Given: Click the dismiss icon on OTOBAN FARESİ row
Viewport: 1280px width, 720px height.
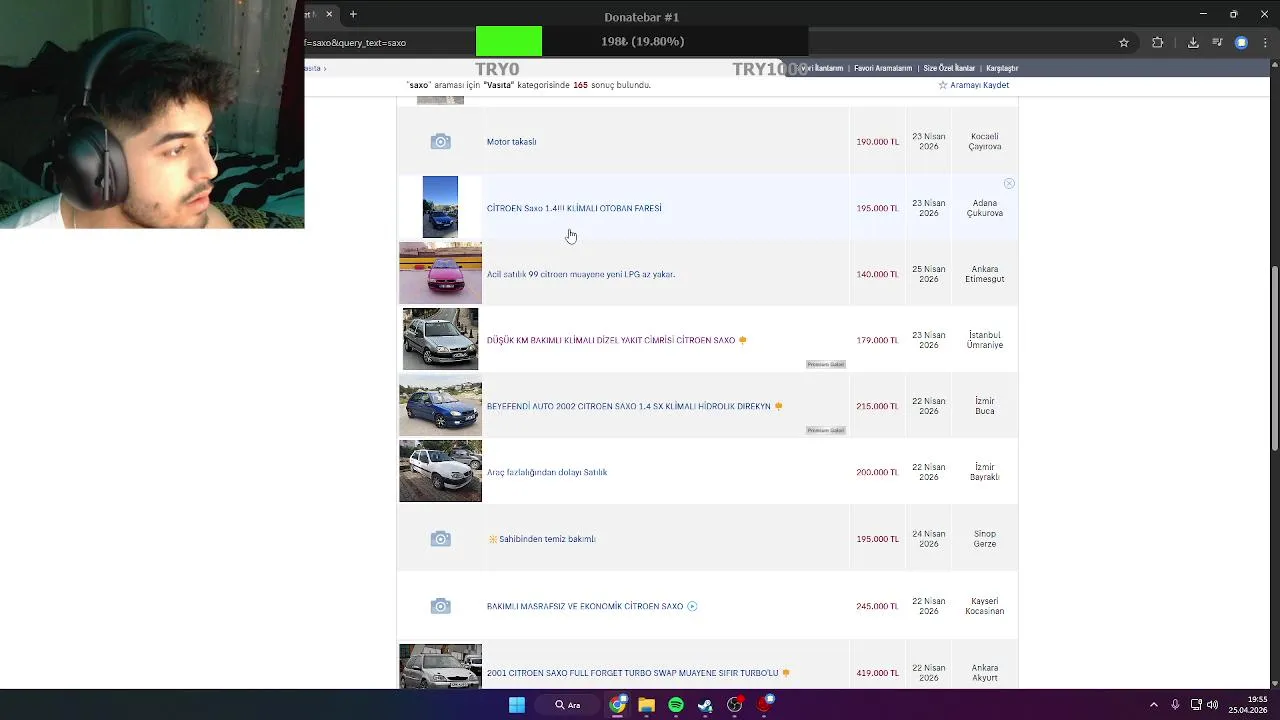Looking at the screenshot, I should pos(1009,184).
